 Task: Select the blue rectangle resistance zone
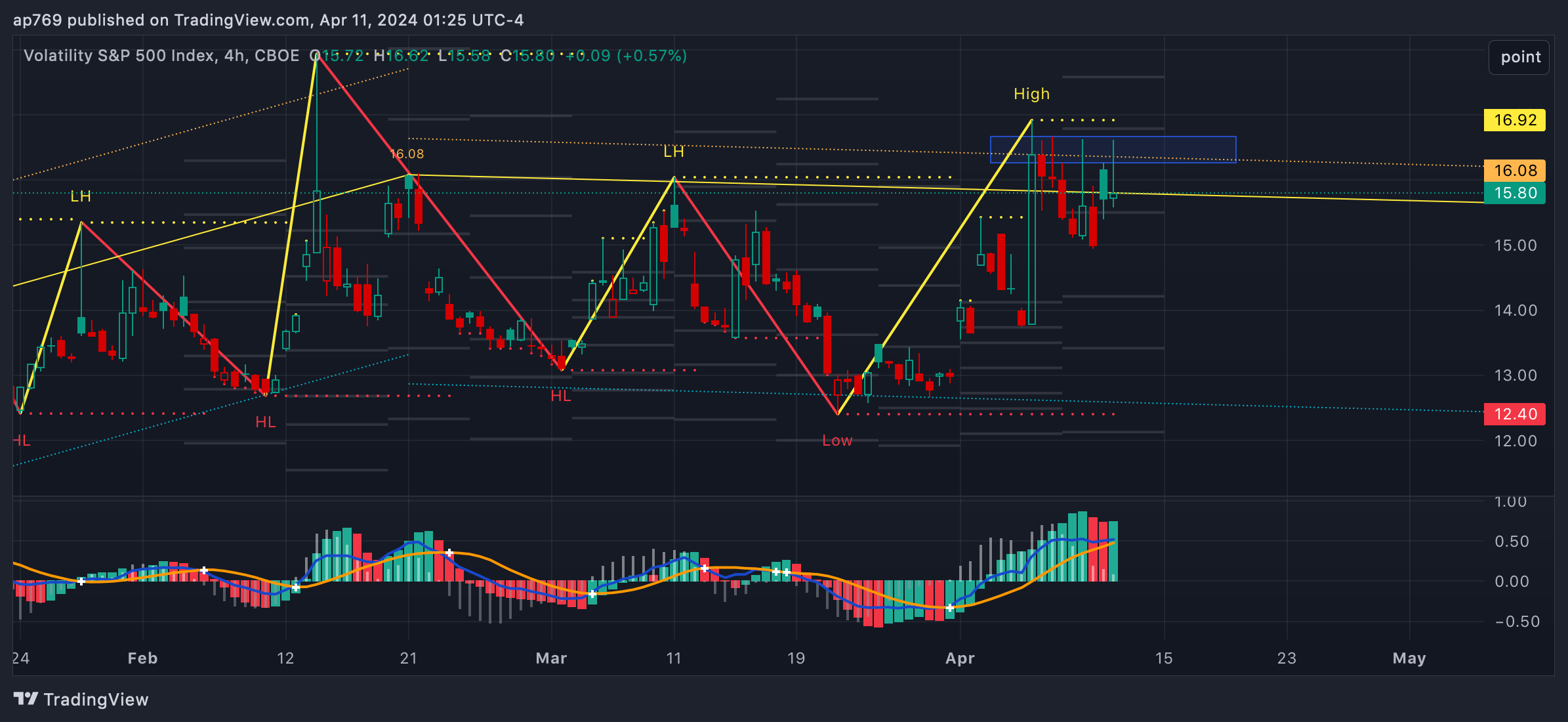(1113, 150)
